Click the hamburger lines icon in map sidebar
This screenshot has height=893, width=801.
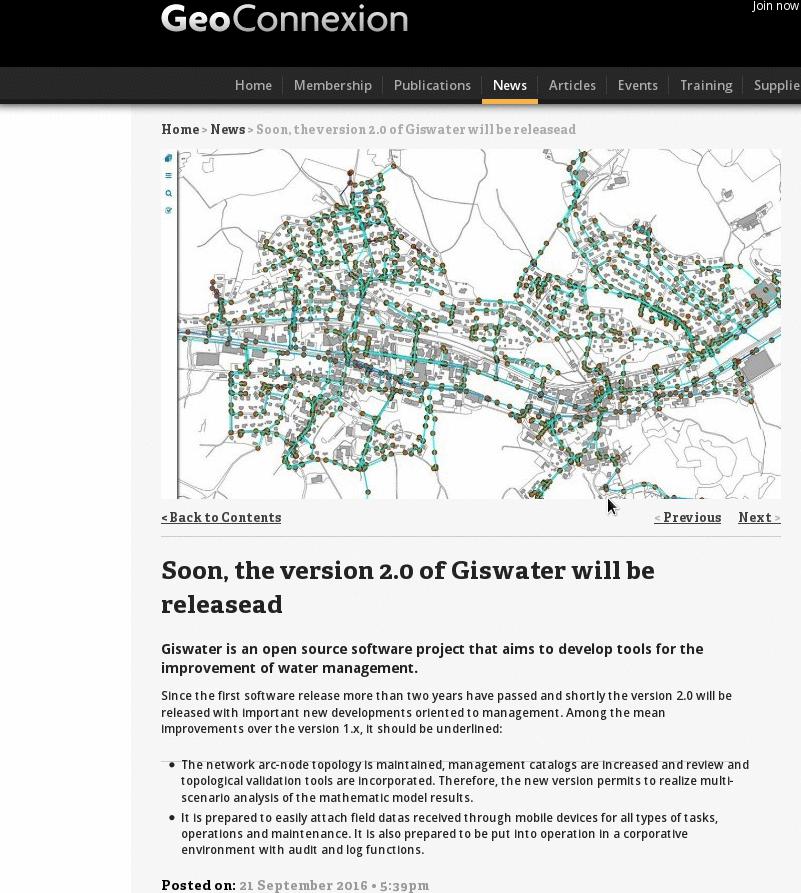[168, 175]
